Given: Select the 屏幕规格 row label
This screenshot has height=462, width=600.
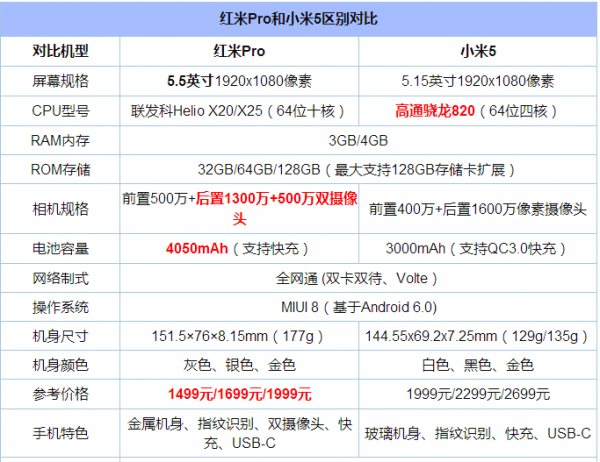Looking at the screenshot, I should click(x=59, y=79).
